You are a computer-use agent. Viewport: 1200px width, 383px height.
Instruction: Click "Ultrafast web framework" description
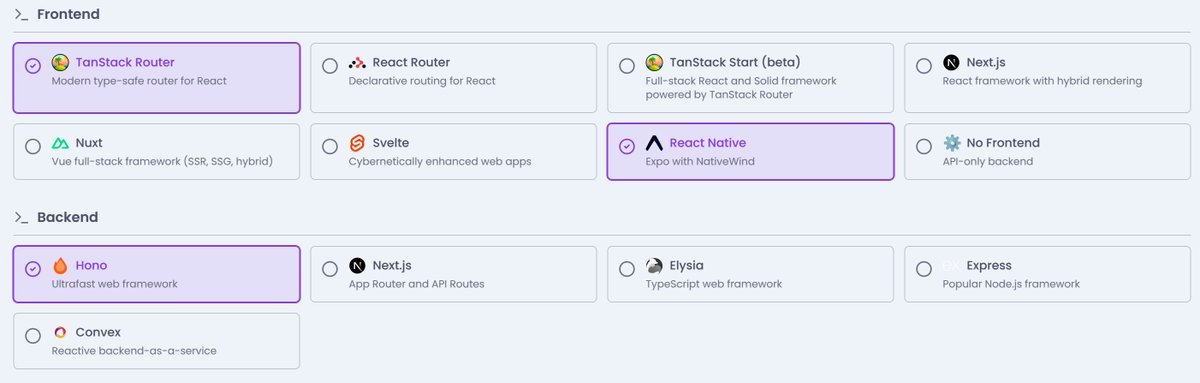[114, 284]
